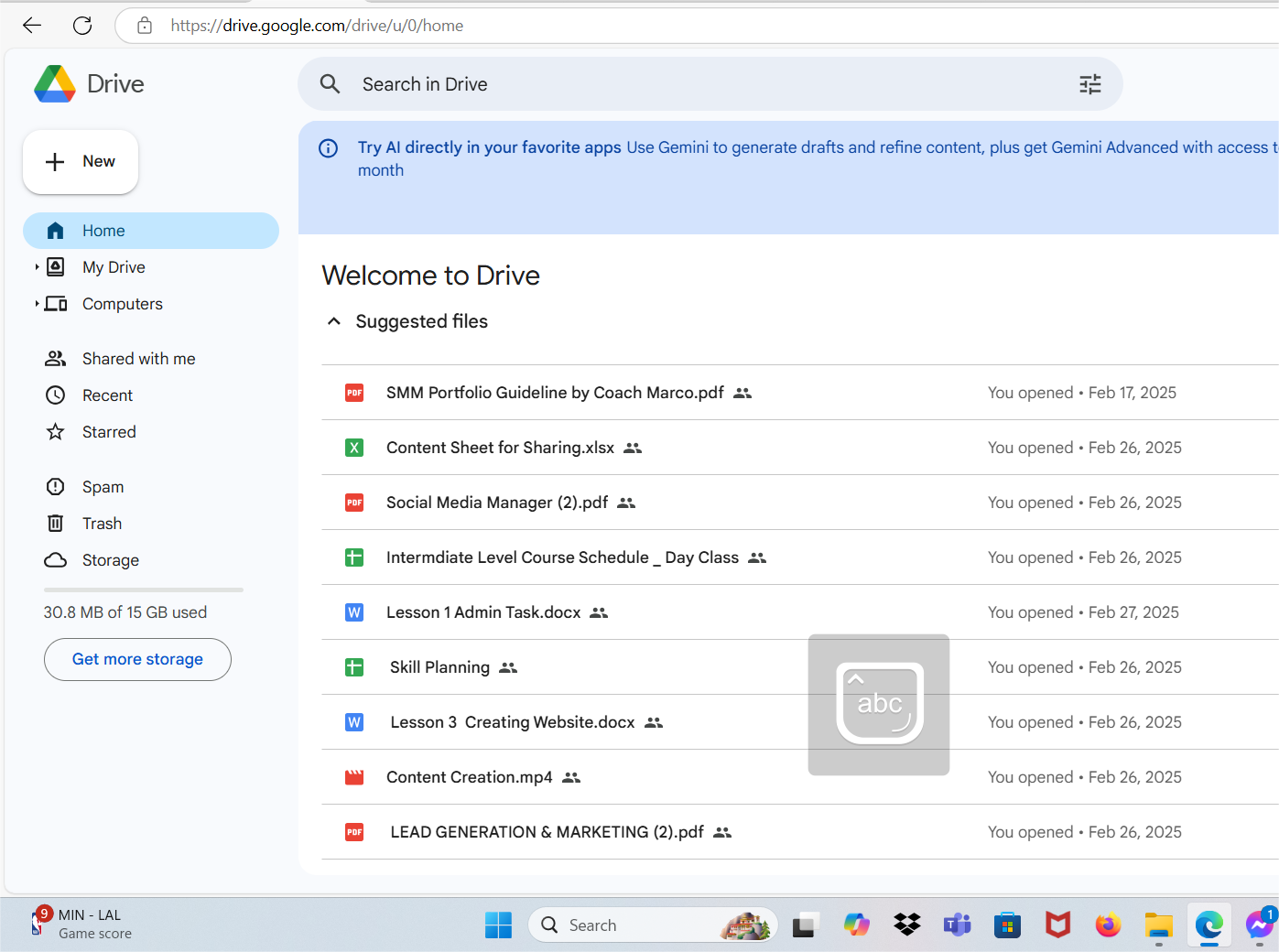Click the browser address bar URL

point(317,26)
